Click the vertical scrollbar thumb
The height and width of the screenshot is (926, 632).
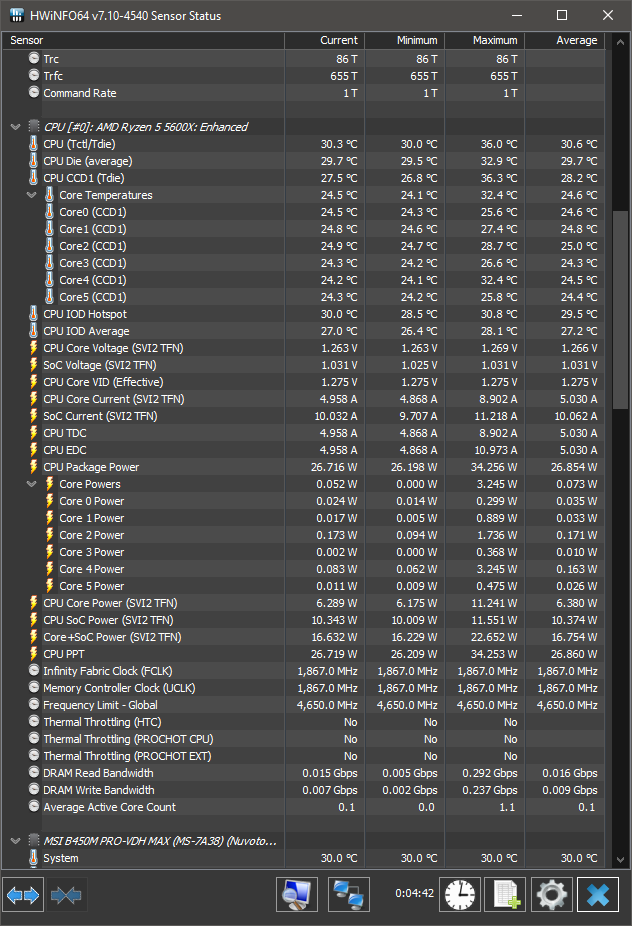click(620, 309)
